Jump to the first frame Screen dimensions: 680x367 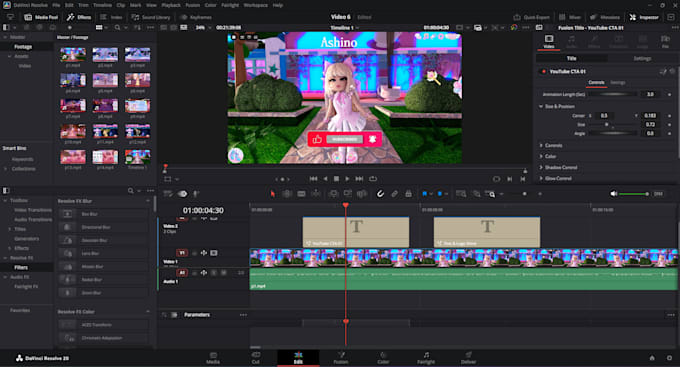click(x=313, y=179)
